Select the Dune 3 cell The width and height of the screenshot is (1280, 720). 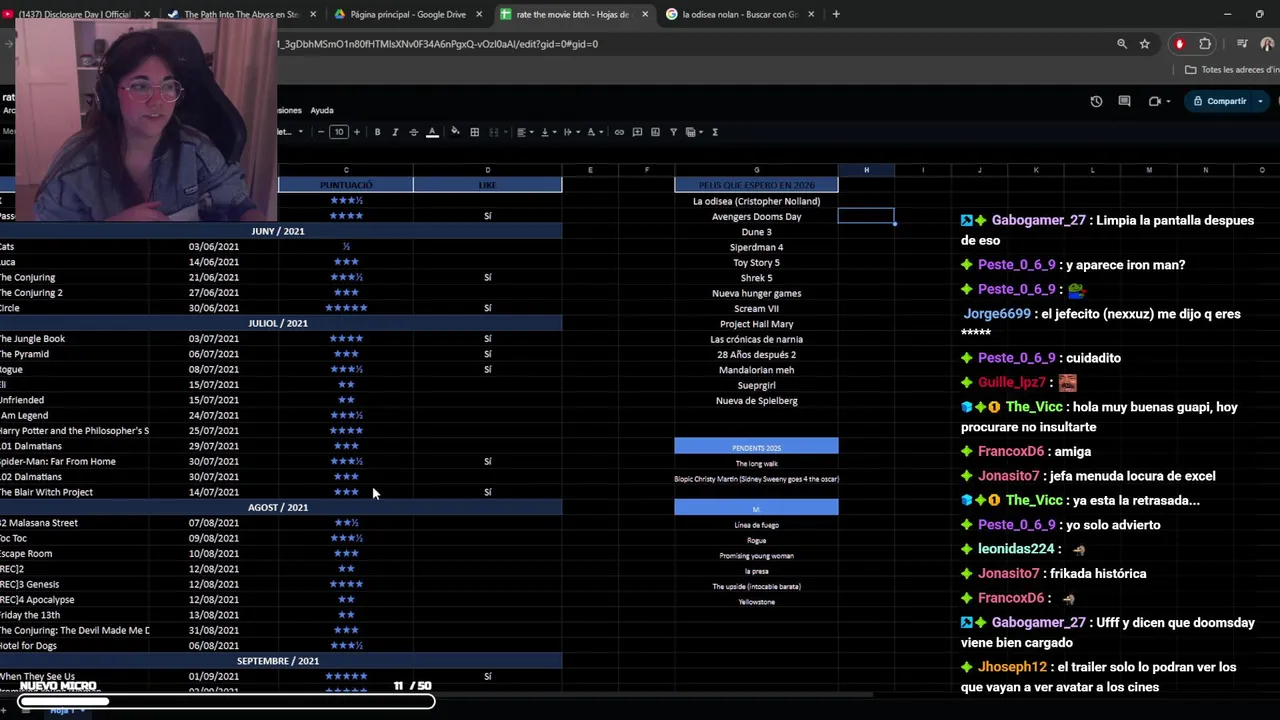756,232
